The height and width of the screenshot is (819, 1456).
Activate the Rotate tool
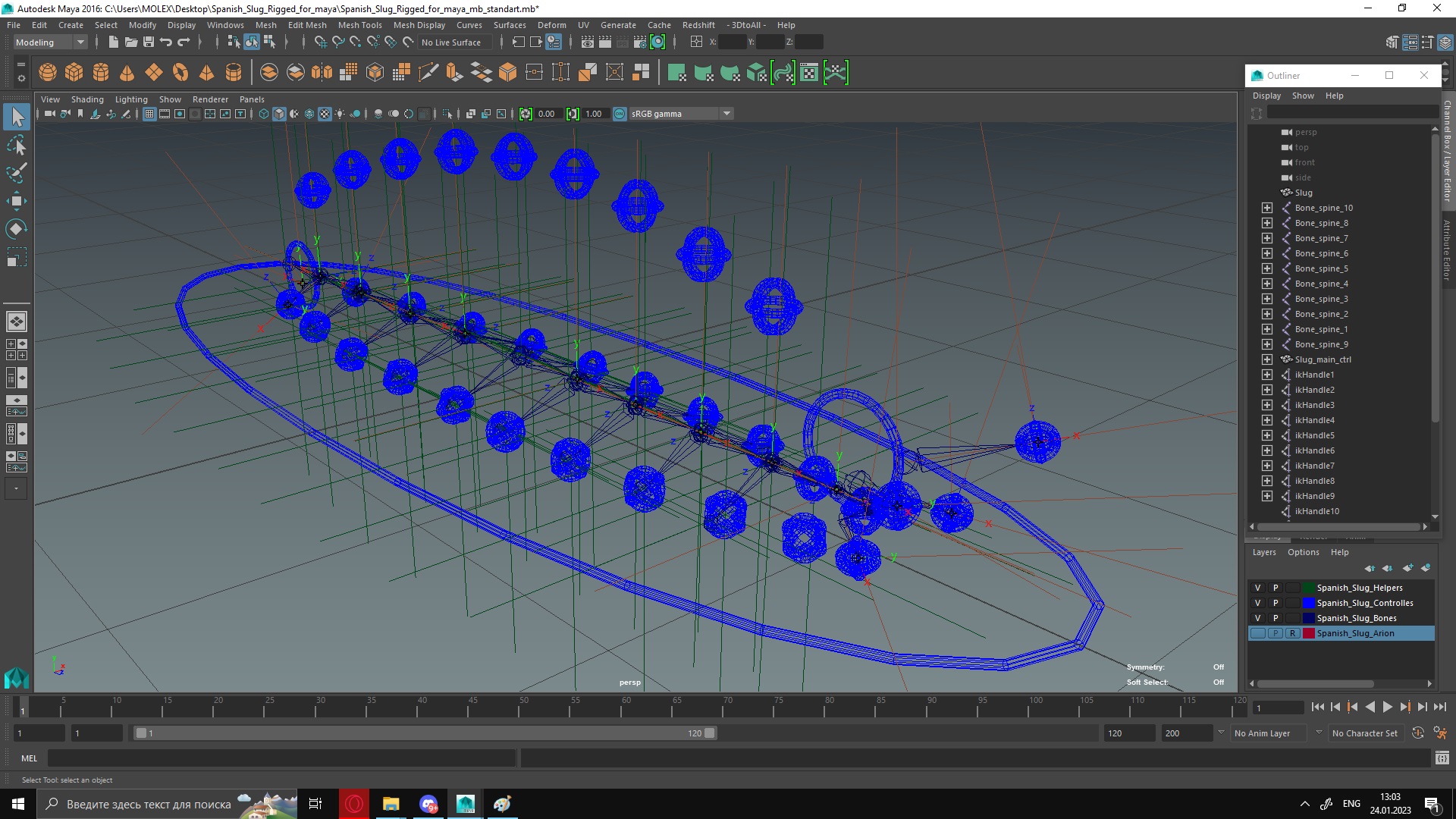(17, 229)
